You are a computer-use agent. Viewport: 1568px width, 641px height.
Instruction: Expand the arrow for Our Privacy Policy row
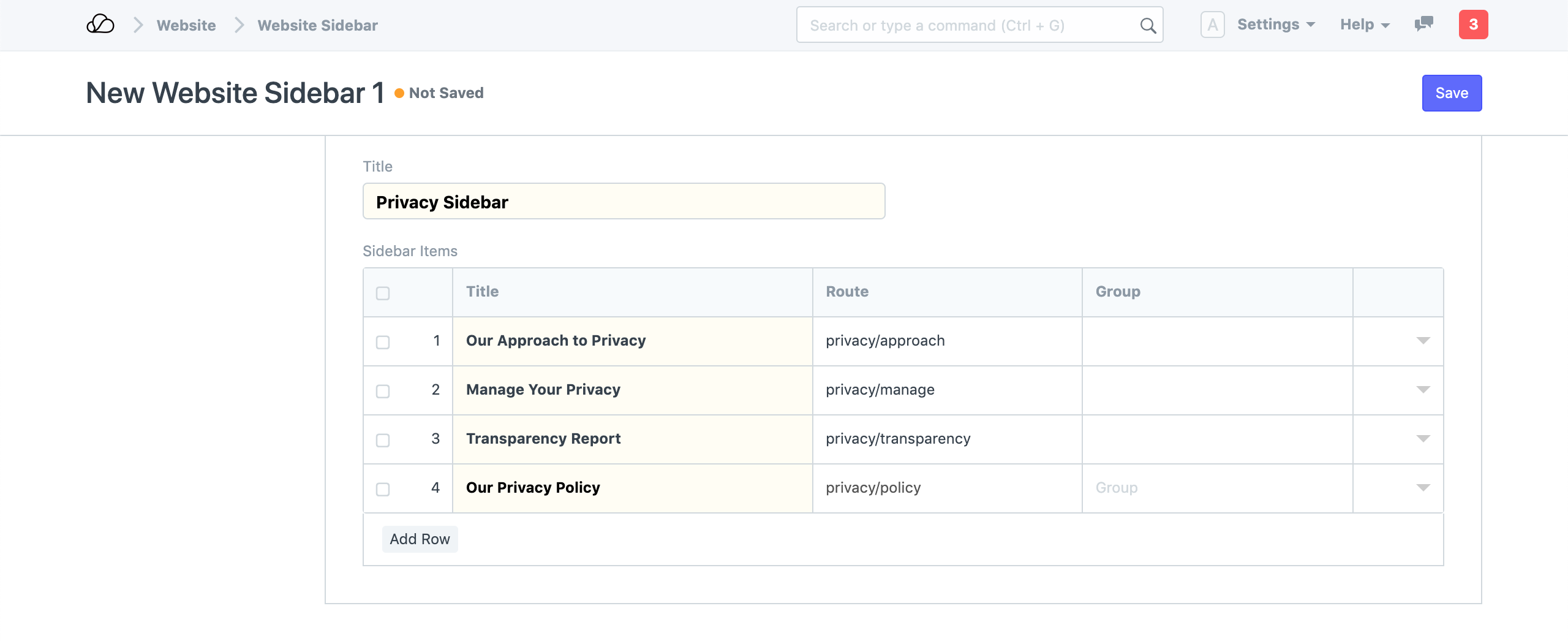(1423, 488)
